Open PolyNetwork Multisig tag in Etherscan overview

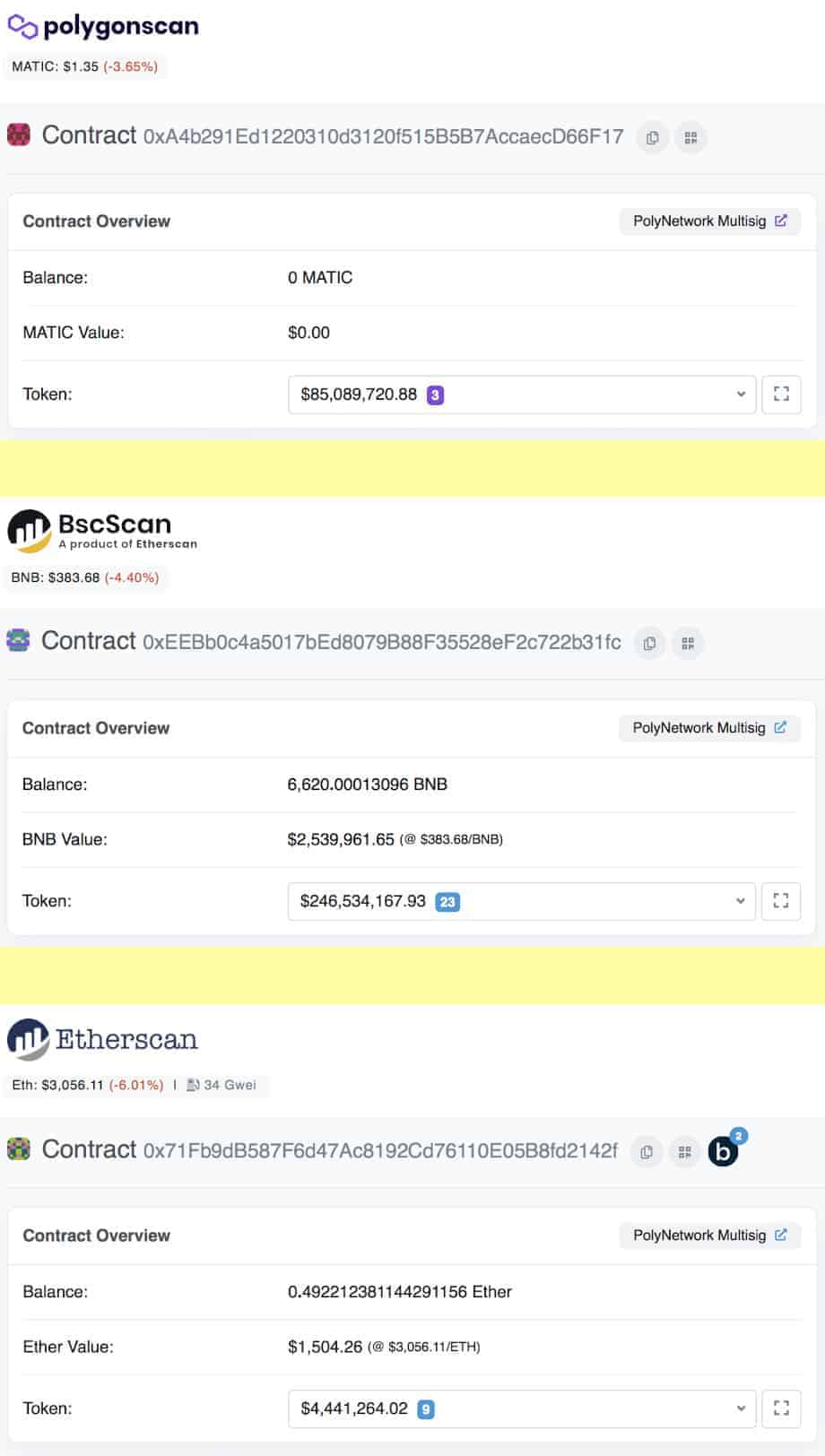(x=709, y=1235)
